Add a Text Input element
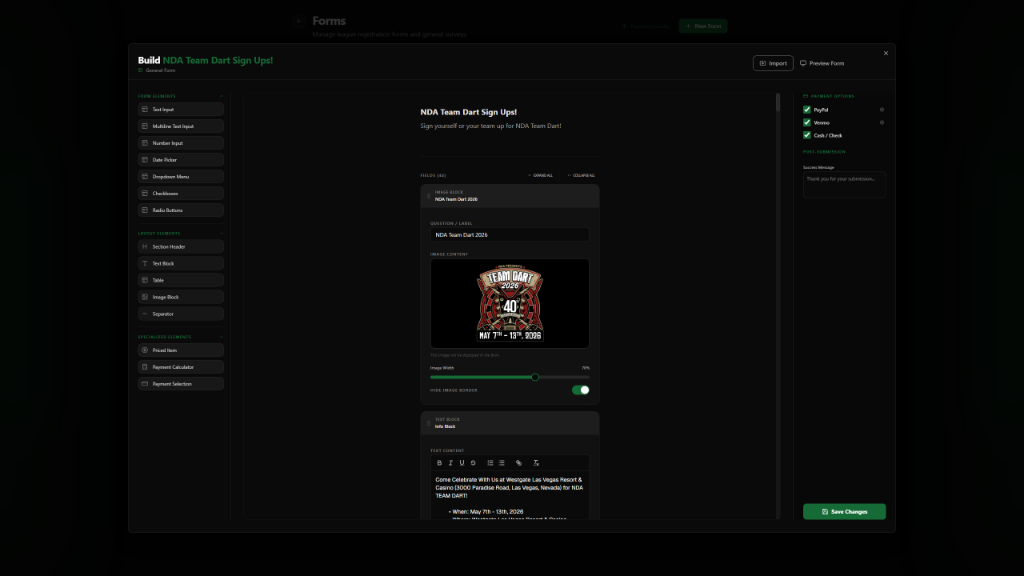 180,109
